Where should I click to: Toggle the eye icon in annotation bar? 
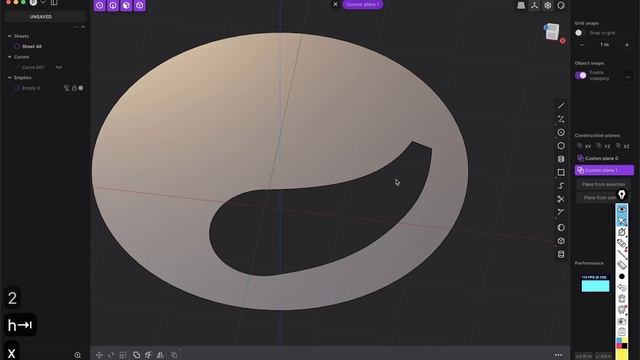pyautogui.click(x=622, y=209)
